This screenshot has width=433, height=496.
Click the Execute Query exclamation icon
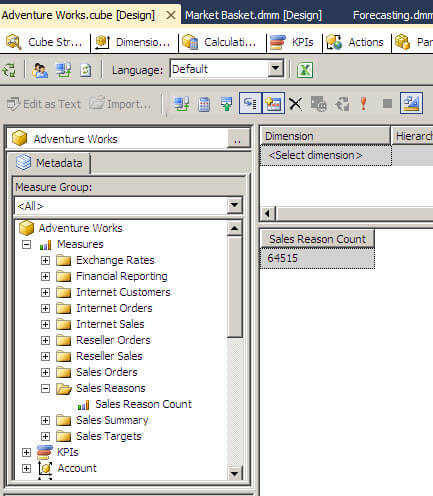pos(364,104)
